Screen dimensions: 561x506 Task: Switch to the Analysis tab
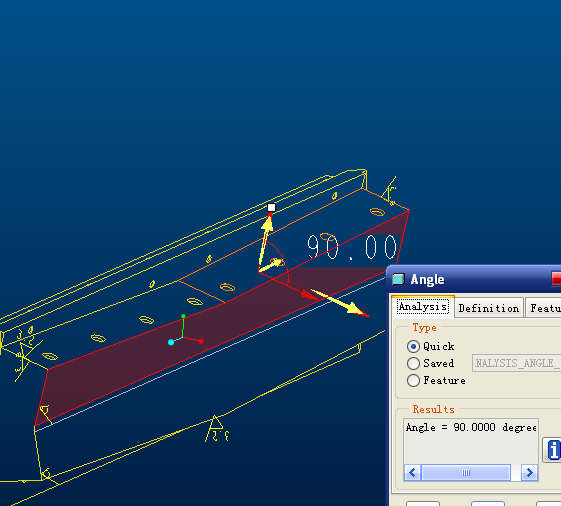(x=423, y=307)
